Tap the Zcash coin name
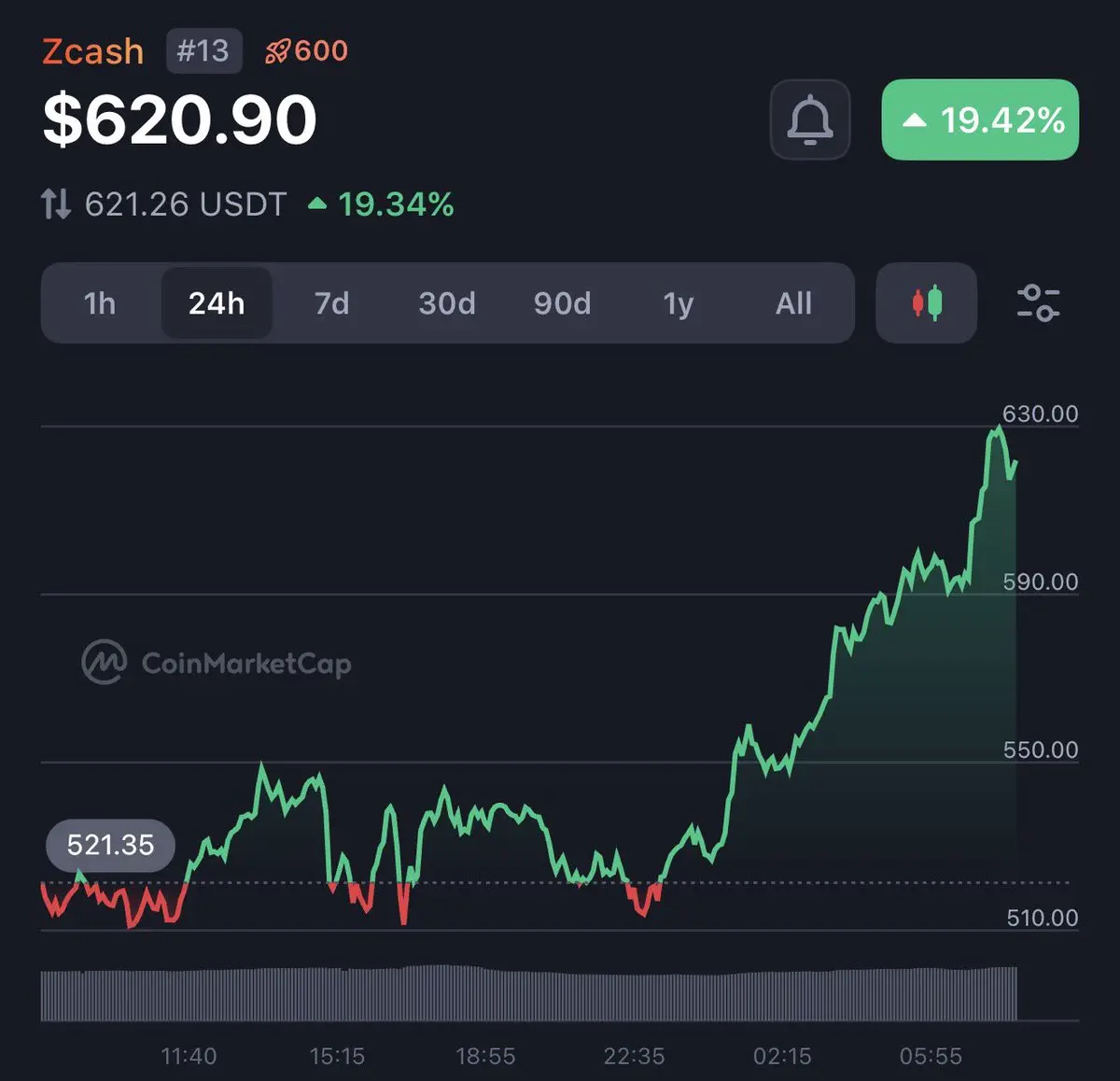The width and height of the screenshot is (1120, 1081). click(x=93, y=51)
